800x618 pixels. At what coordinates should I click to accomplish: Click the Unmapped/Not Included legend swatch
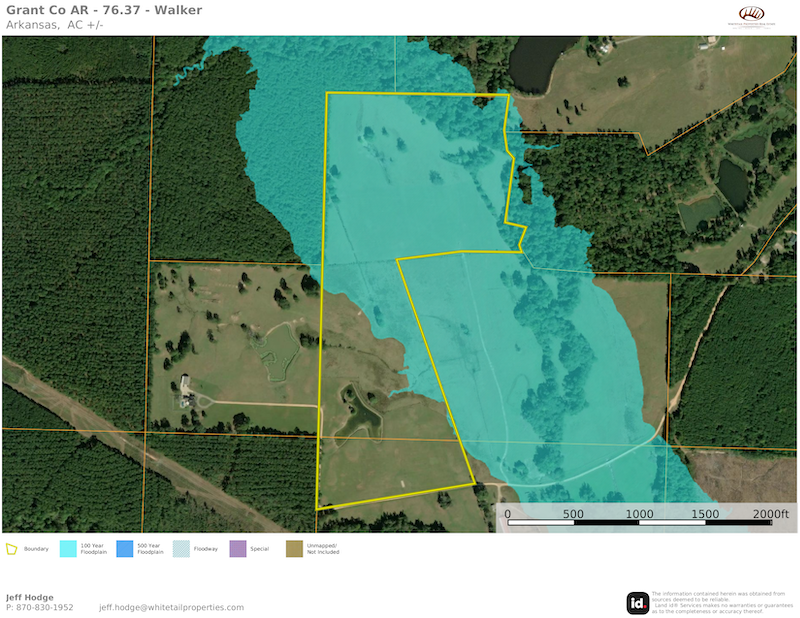coord(294,549)
